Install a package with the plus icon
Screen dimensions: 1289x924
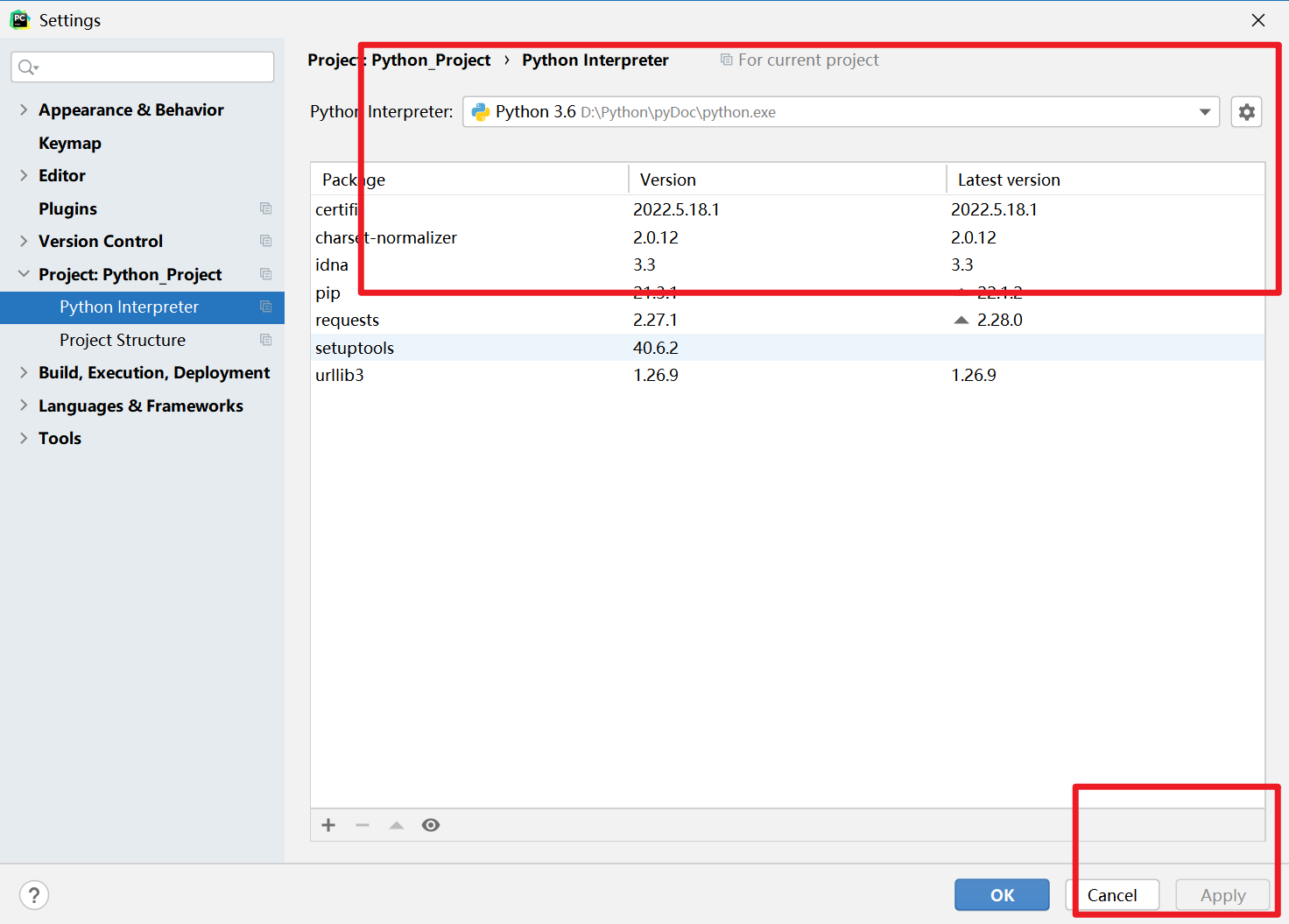coord(328,825)
